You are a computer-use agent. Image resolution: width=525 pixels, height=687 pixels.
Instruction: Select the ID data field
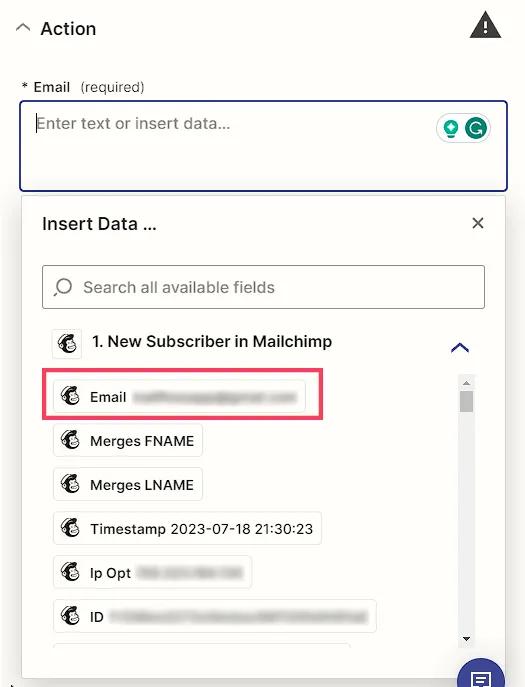pos(215,616)
